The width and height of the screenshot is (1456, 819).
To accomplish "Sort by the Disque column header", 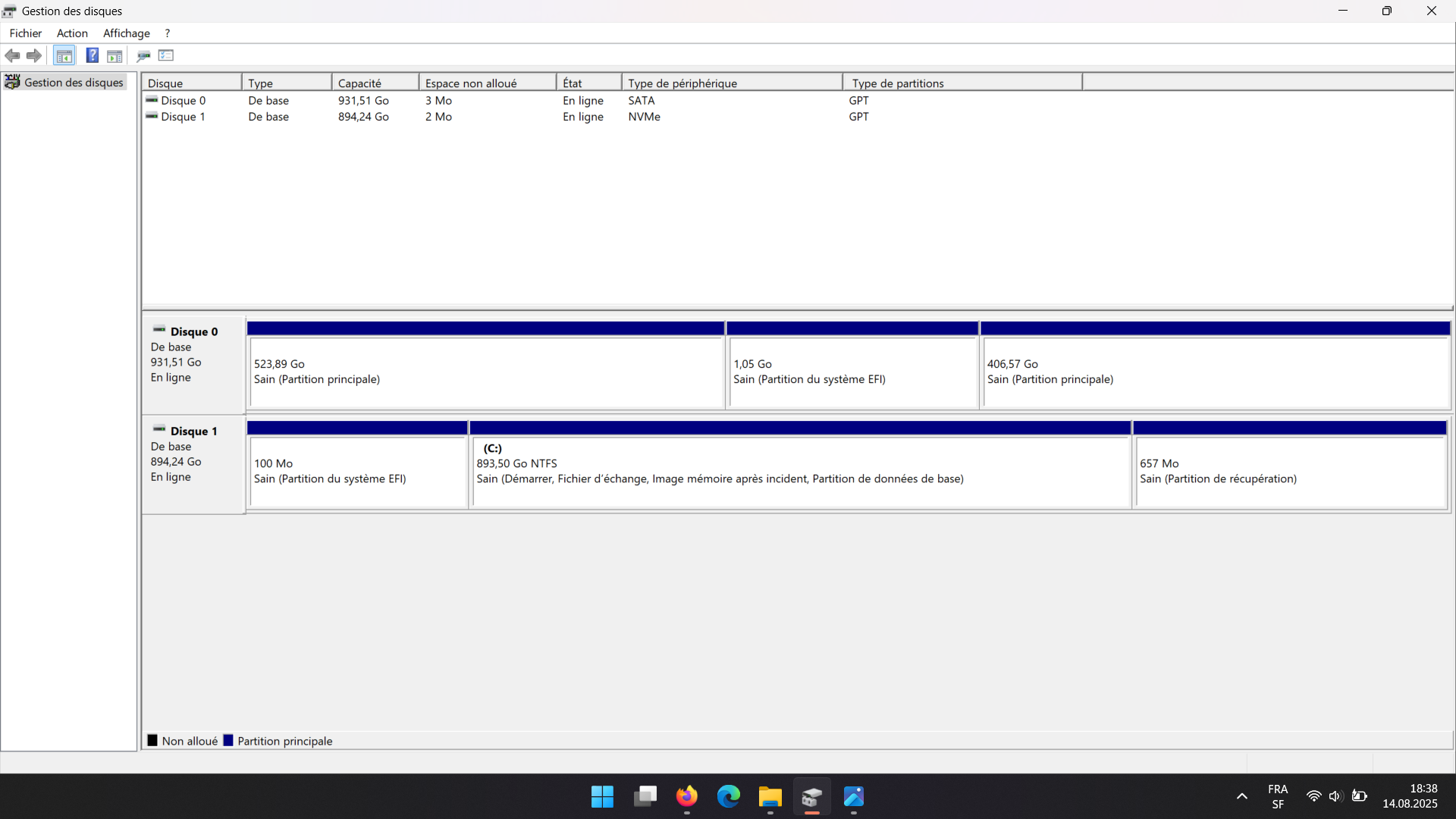I will (x=192, y=83).
